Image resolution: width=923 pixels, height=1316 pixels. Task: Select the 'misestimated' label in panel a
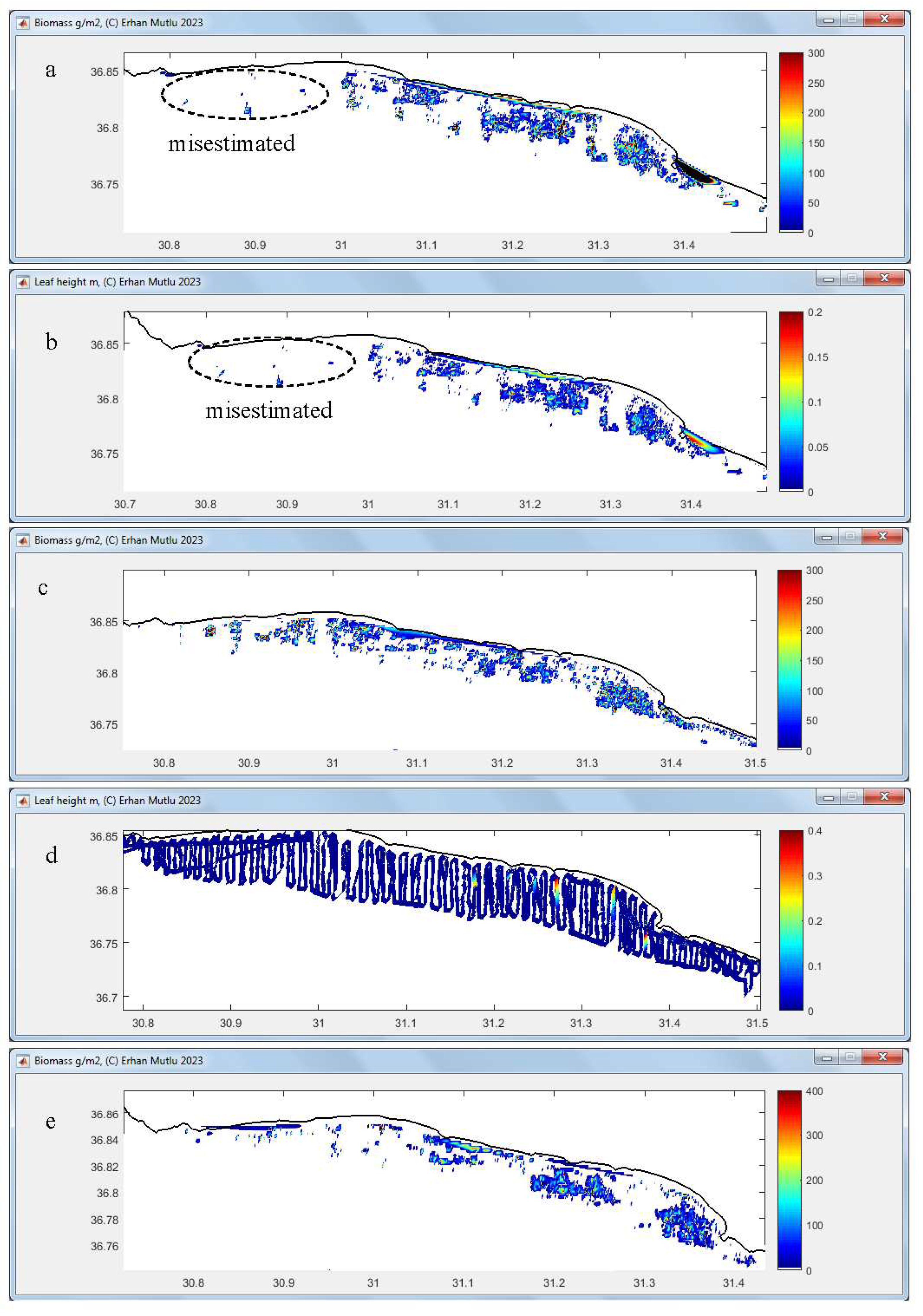click(x=231, y=143)
